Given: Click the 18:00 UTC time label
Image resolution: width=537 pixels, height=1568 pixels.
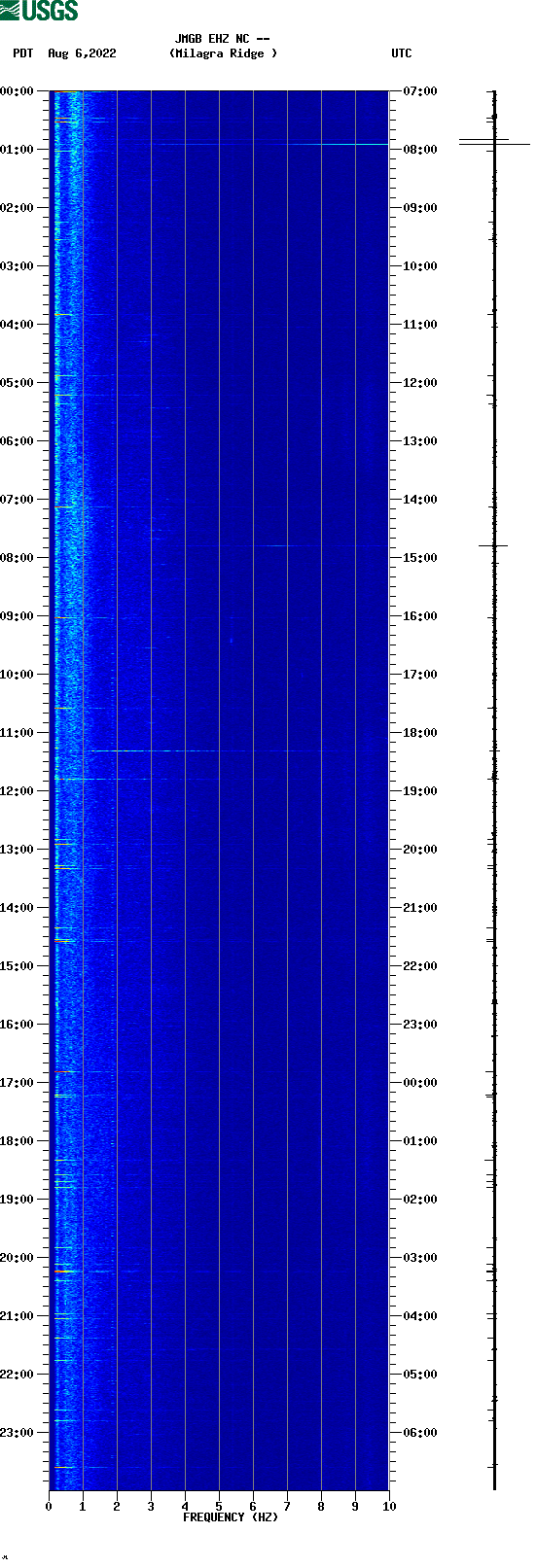Looking at the screenshot, I should 419,733.
